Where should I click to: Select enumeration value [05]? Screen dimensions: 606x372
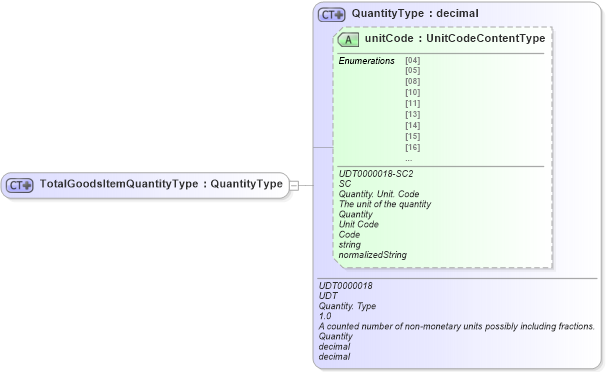[x=412, y=70]
